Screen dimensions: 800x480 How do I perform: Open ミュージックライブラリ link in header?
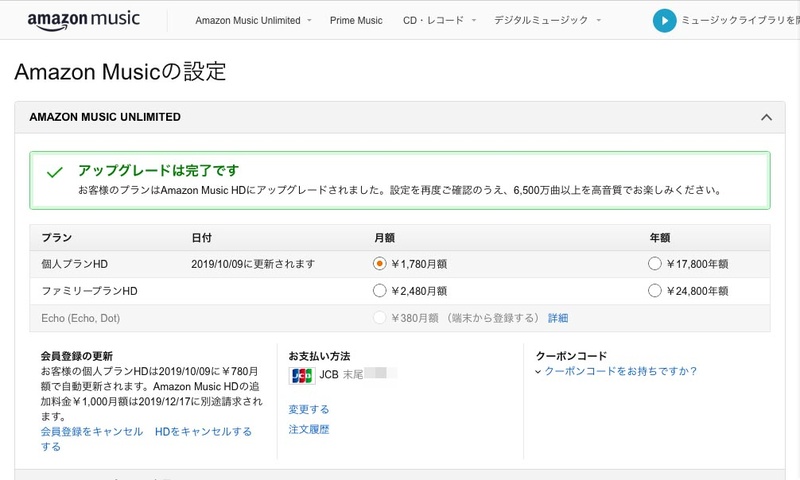click(740, 20)
